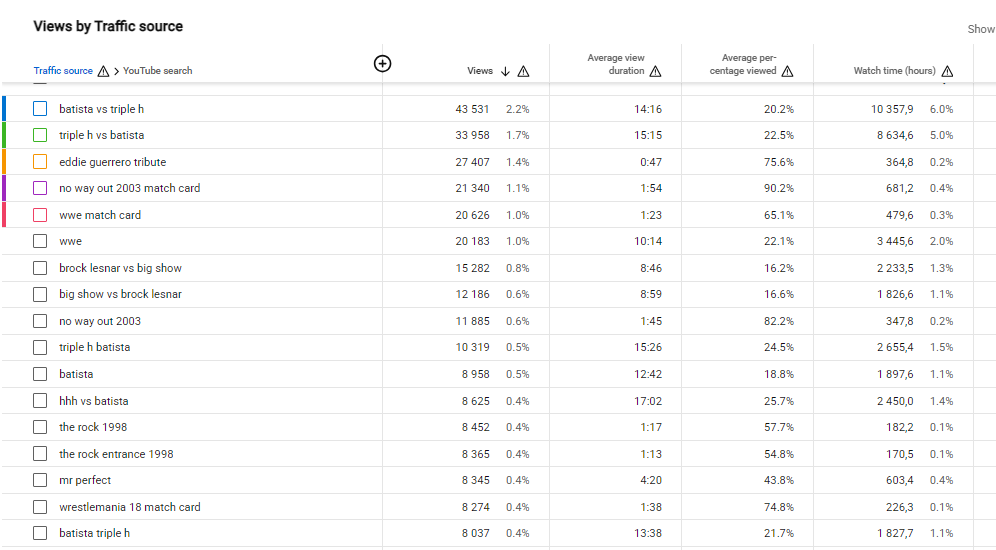Click warning icon by Average view duration
This screenshot has height=550, width=996.
coord(656,71)
